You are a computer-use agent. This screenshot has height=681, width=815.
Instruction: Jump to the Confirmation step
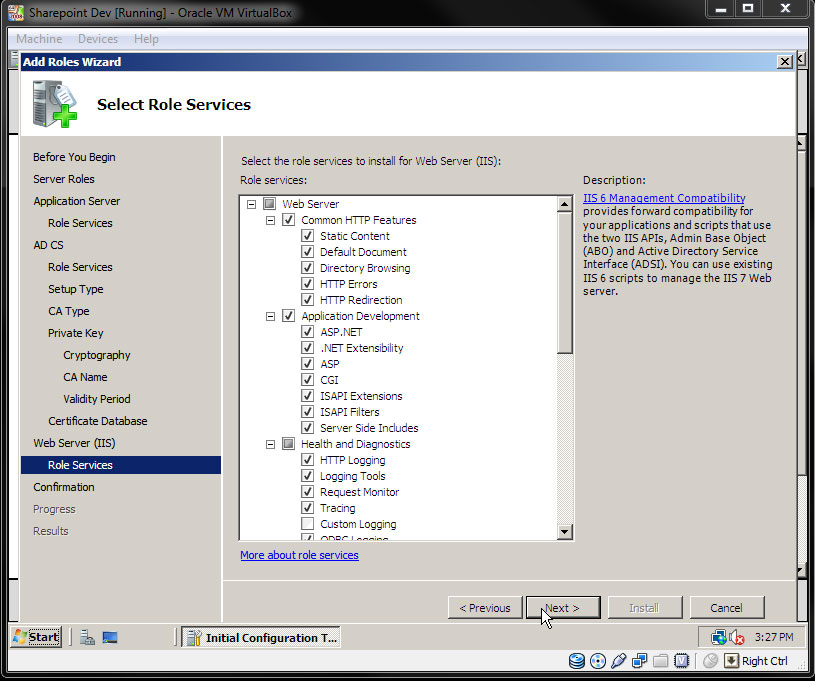[x=64, y=487]
